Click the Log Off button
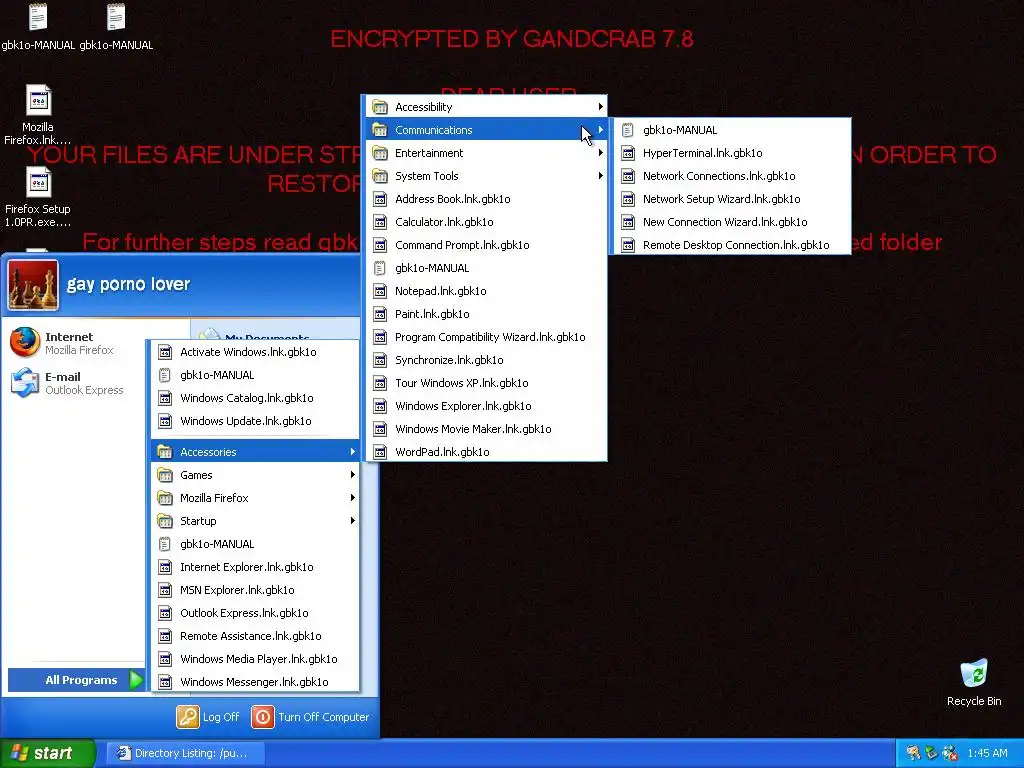 pyautogui.click(x=208, y=716)
